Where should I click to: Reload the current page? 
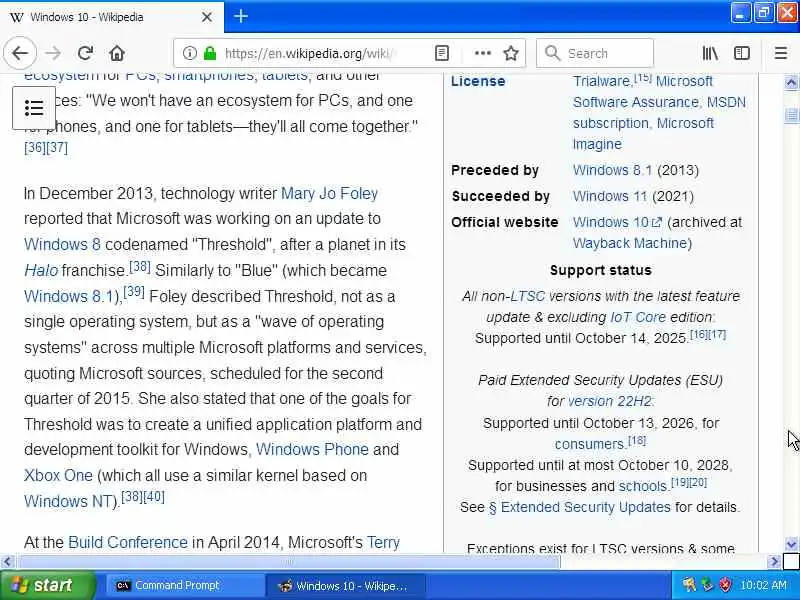click(85, 53)
